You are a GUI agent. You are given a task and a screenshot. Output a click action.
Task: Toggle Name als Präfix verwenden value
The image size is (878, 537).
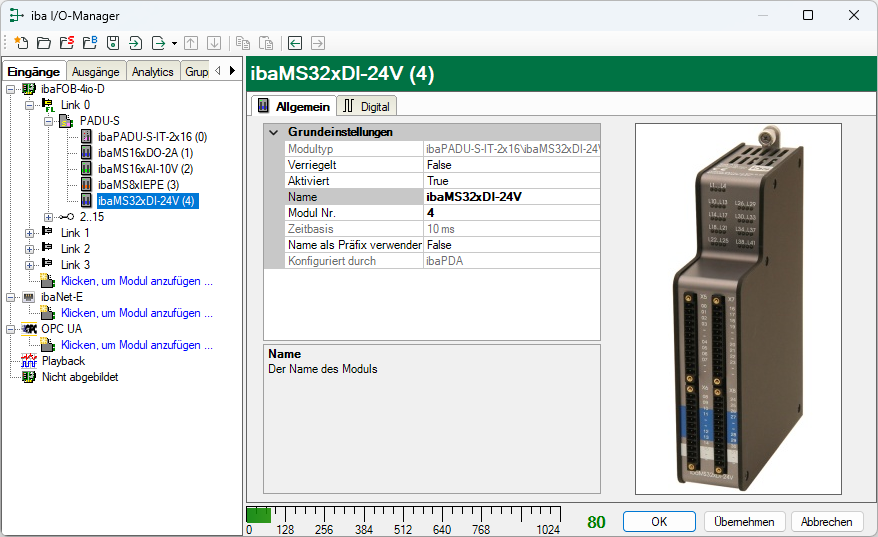pyautogui.click(x=511, y=245)
